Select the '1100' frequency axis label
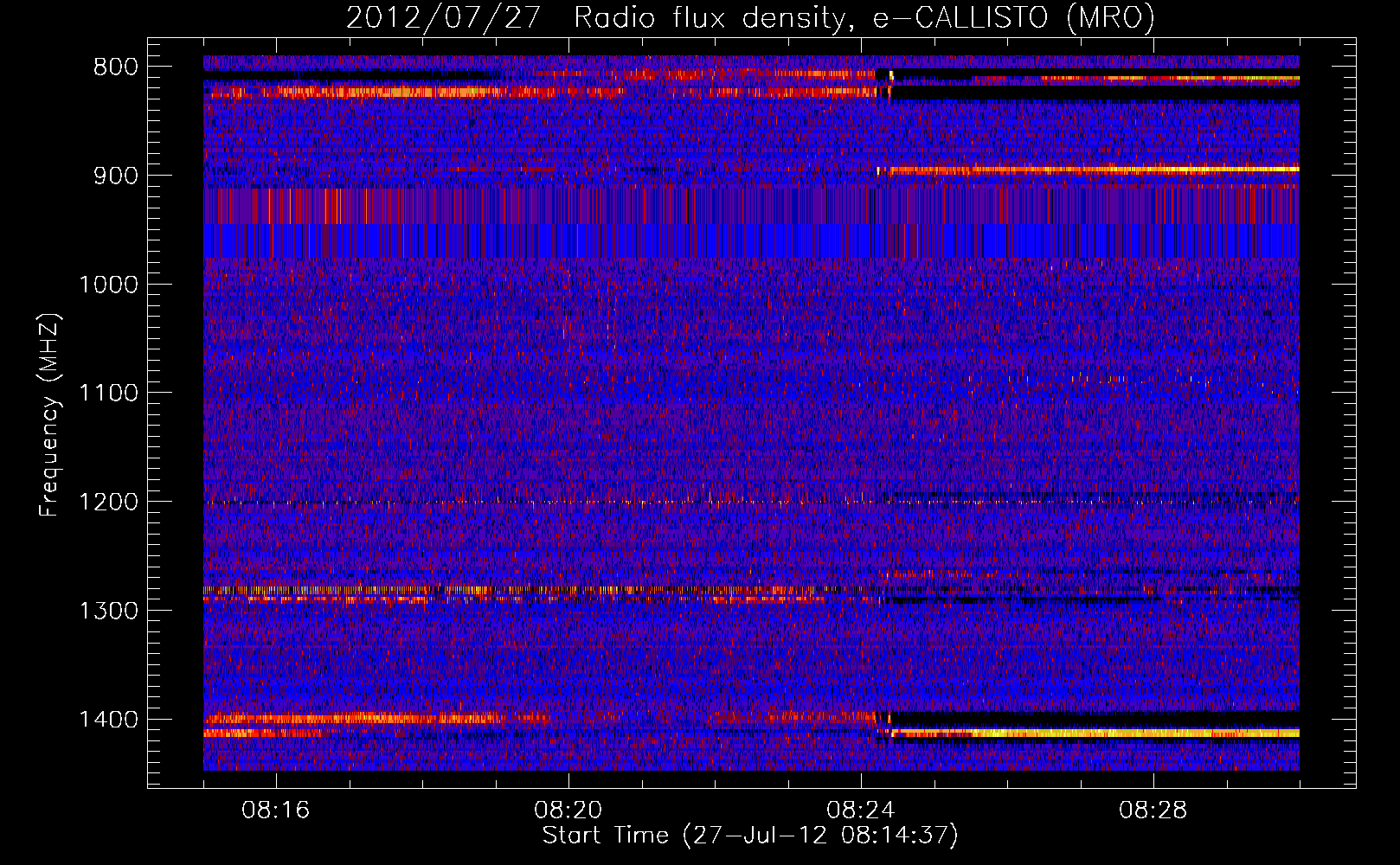 tap(109, 394)
